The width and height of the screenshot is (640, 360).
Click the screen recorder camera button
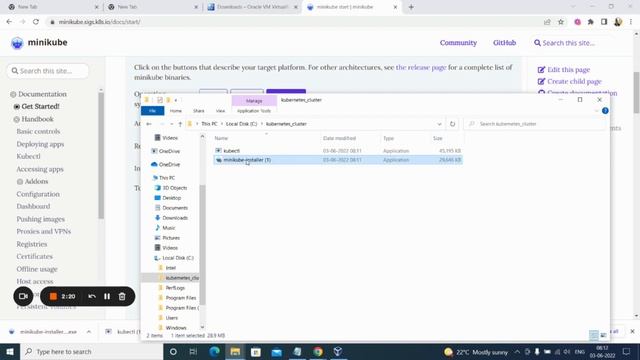[x=23, y=296]
